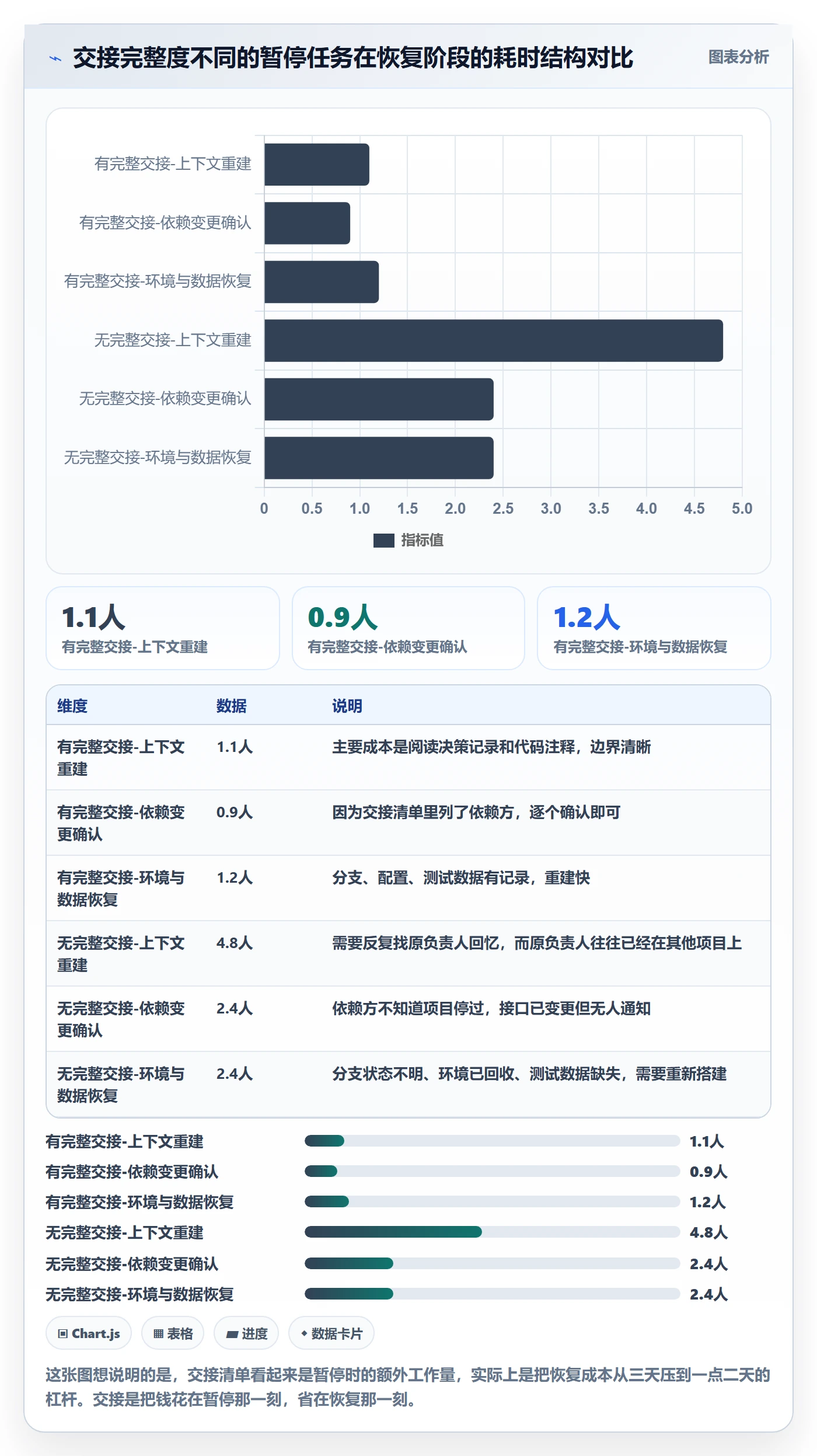Click the 有完整交接-上下文重建 chart bar
Image resolution: width=817 pixels, height=1456 pixels.
pyautogui.click(x=317, y=165)
